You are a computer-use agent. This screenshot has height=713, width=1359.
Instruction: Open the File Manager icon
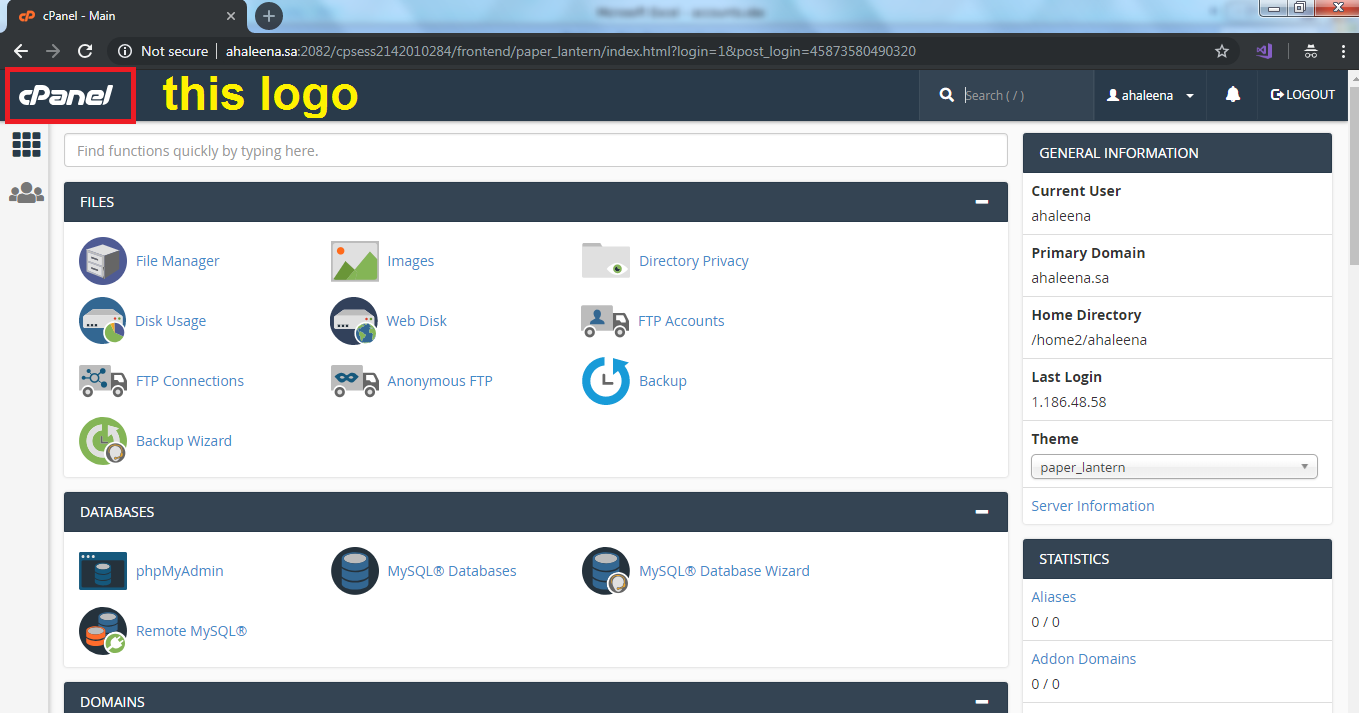pyautogui.click(x=103, y=261)
